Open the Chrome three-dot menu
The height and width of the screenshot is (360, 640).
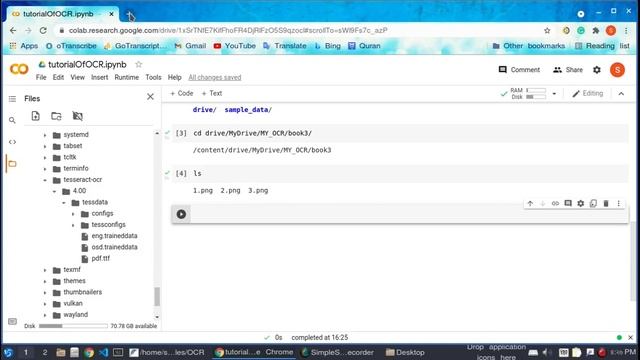626,31
